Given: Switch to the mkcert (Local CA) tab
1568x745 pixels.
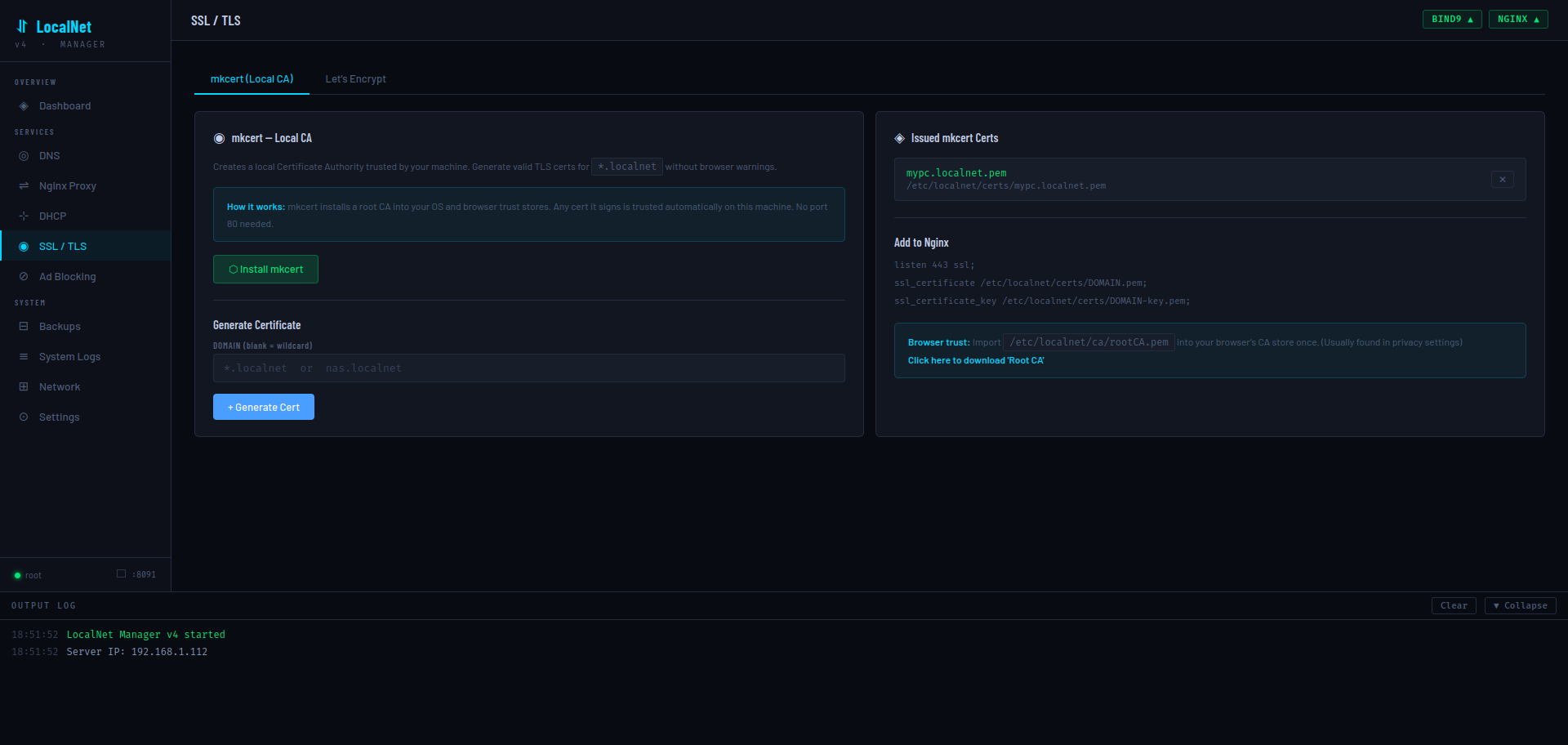Looking at the screenshot, I should point(252,79).
